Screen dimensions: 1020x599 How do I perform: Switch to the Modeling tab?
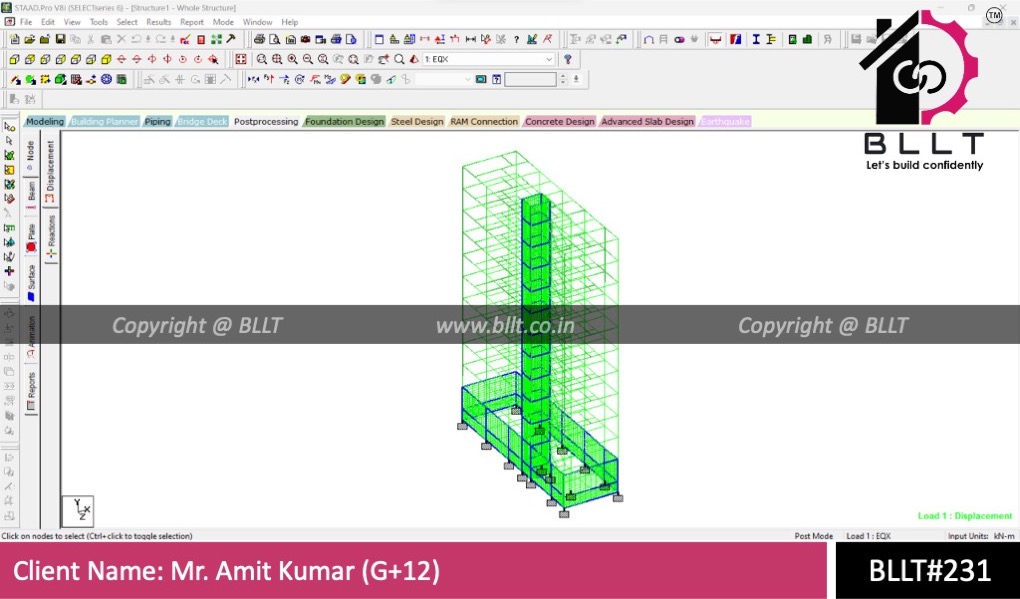(x=45, y=122)
